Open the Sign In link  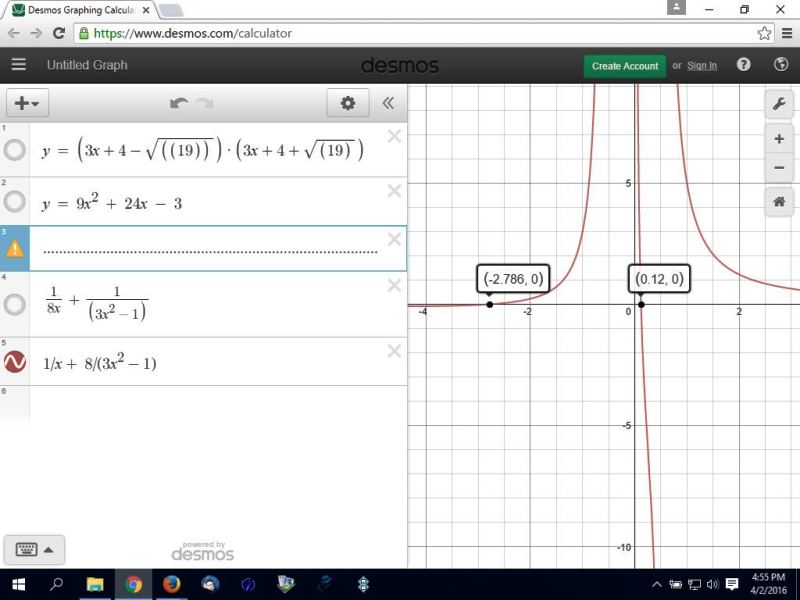[702, 66]
